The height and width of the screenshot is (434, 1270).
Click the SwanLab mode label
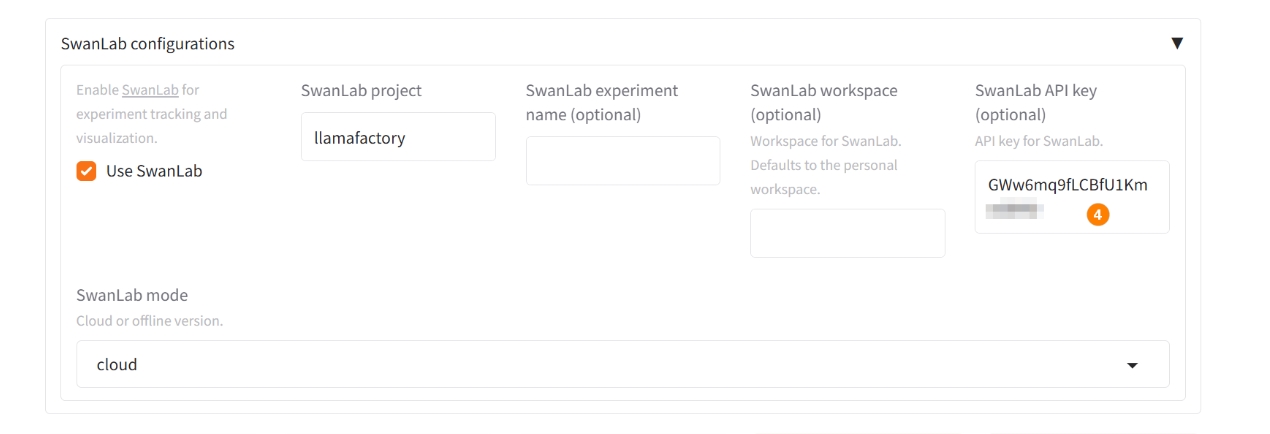(x=132, y=295)
